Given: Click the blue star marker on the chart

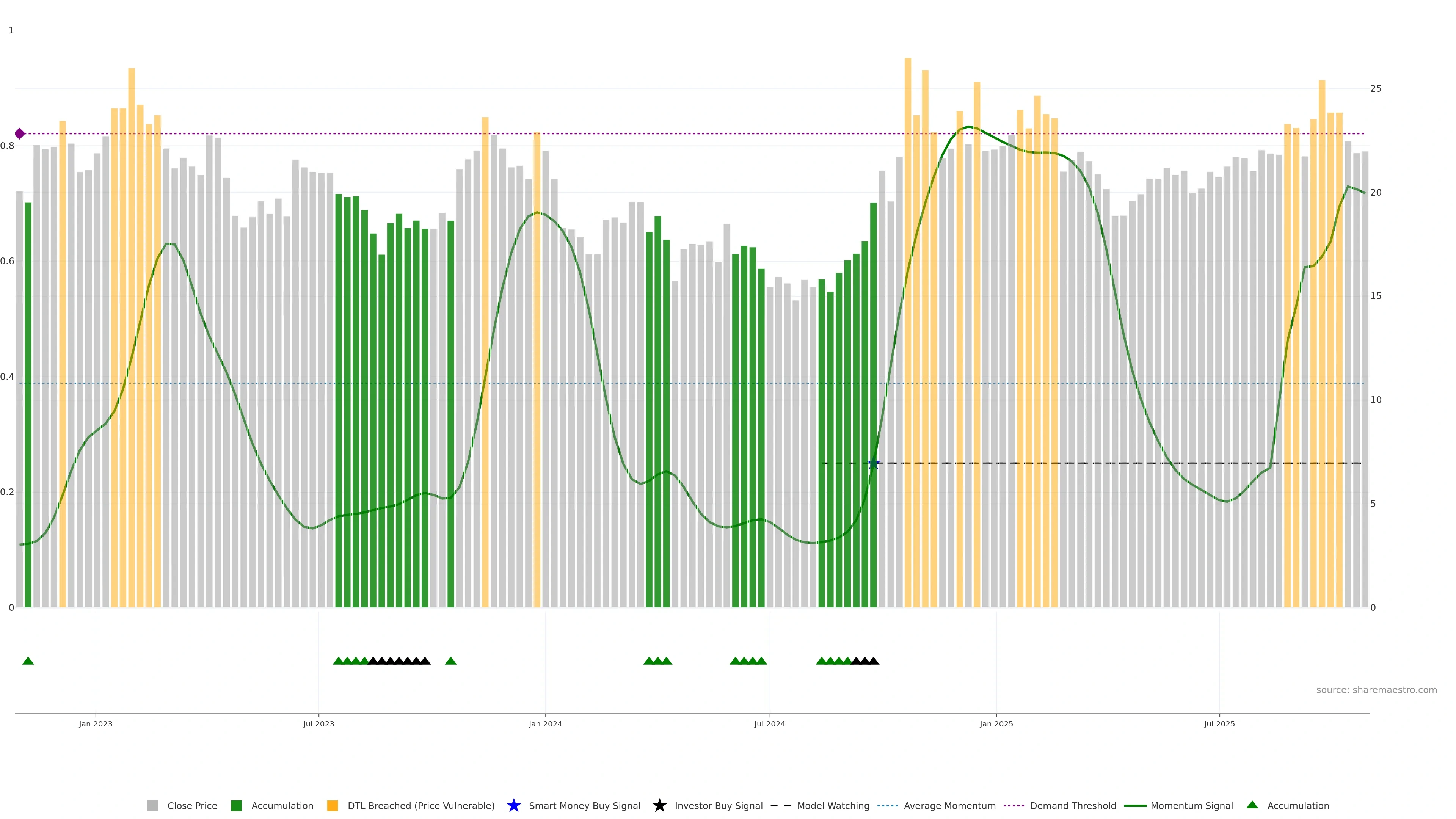Looking at the screenshot, I should (x=873, y=463).
